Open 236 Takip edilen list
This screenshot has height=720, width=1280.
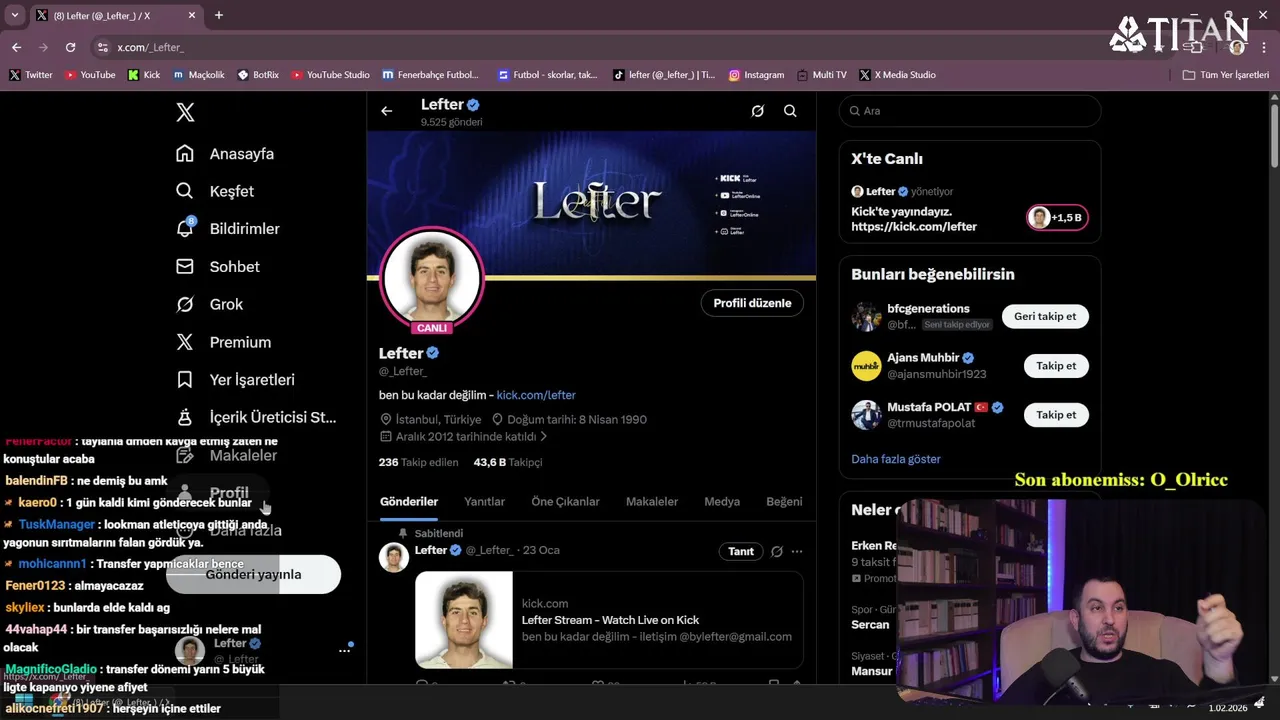418,462
